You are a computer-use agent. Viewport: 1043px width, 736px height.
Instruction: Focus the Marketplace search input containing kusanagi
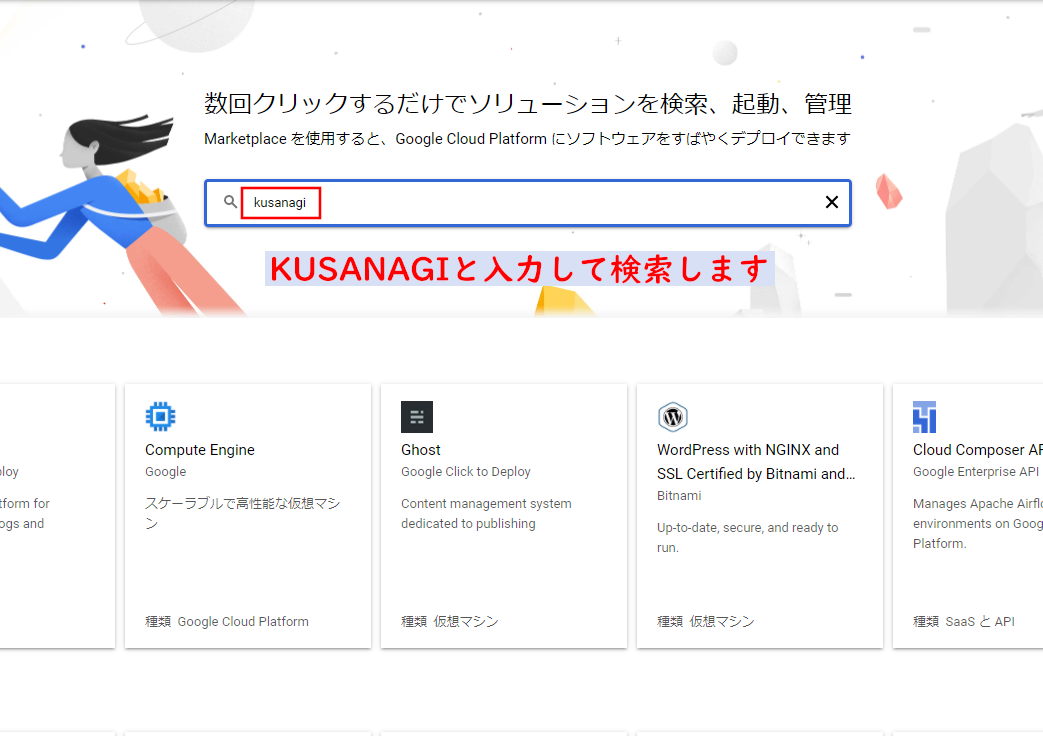pyautogui.click(x=527, y=202)
